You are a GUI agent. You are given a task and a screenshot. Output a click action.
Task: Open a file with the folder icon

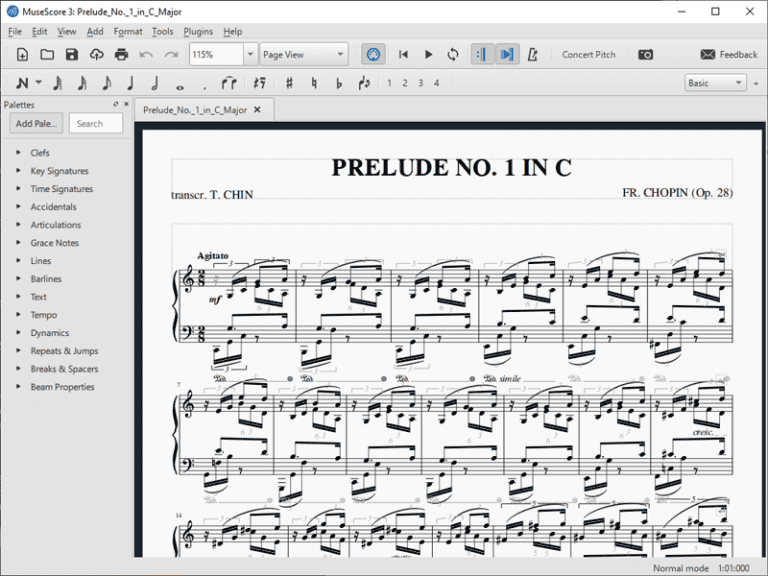tap(47, 54)
